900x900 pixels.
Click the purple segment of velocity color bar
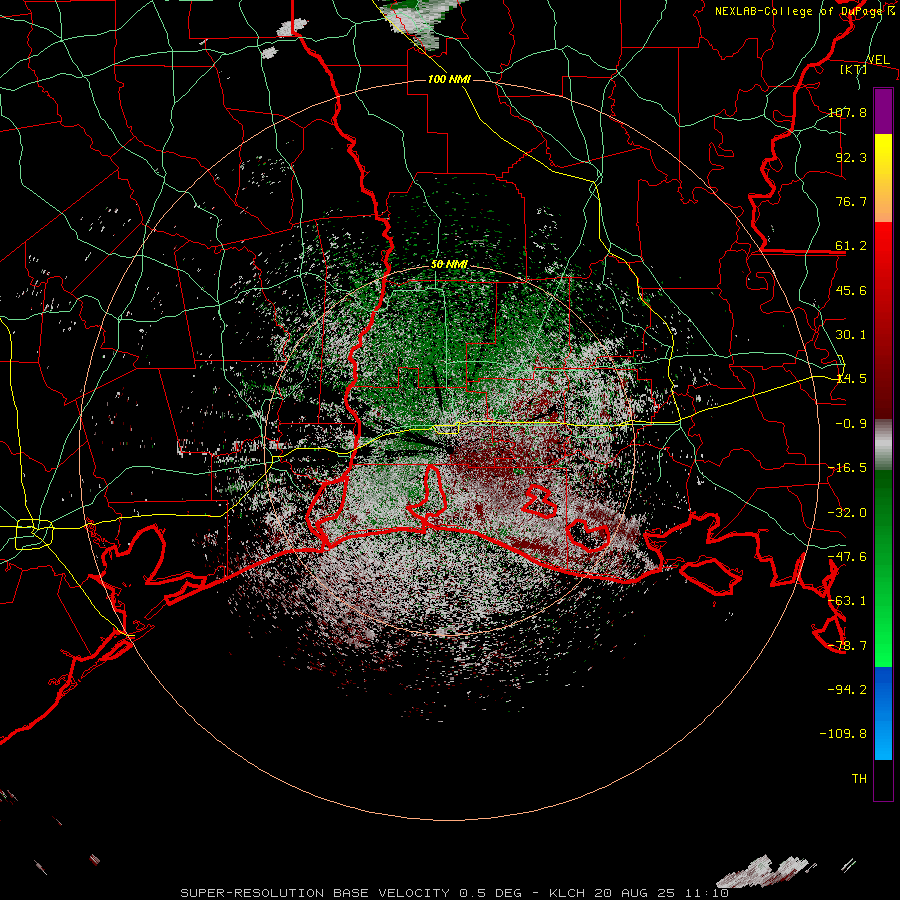pyautogui.click(x=883, y=111)
